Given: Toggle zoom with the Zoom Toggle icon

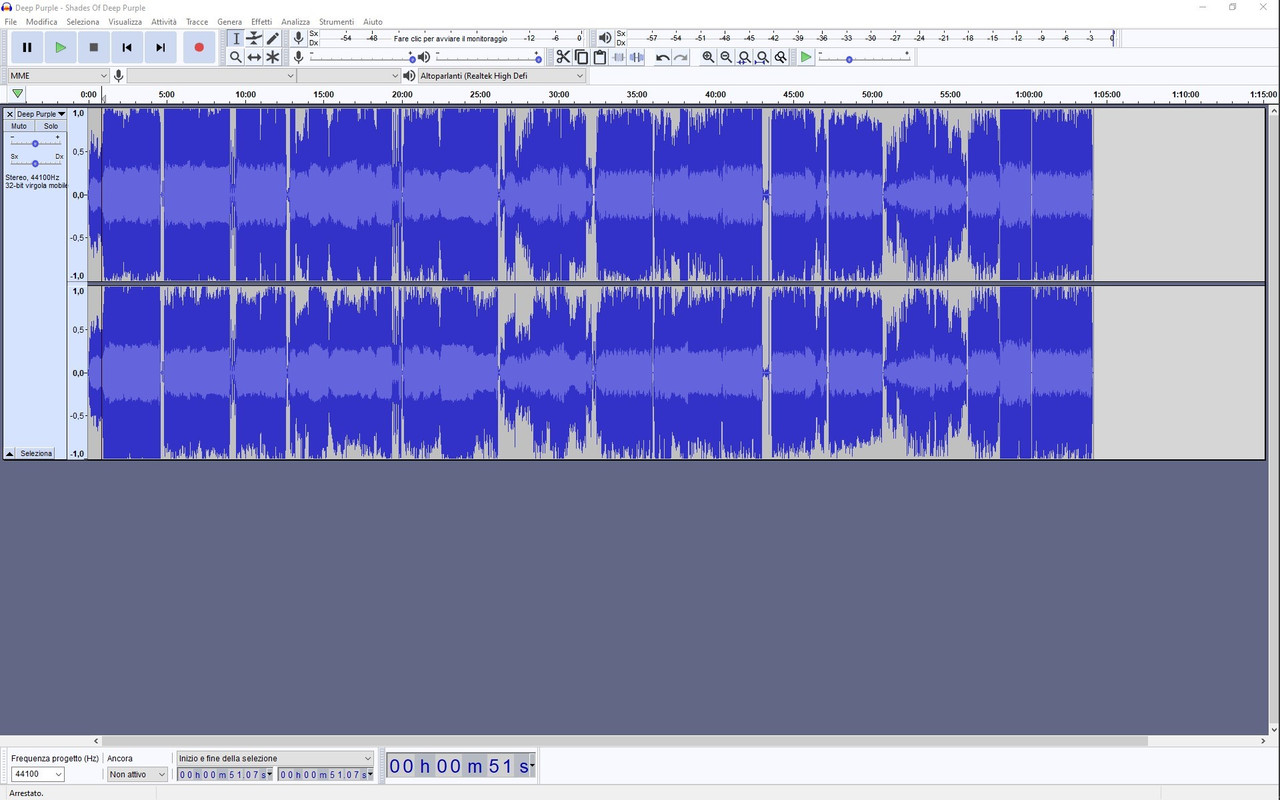Looking at the screenshot, I should point(780,57).
